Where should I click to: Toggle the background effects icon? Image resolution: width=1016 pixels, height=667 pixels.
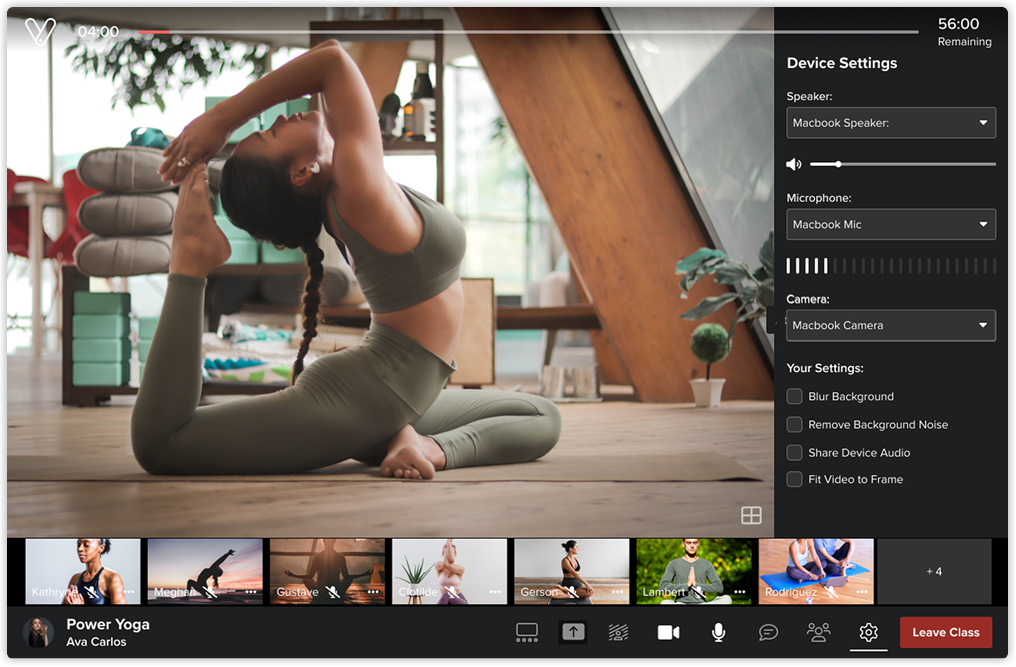618,633
